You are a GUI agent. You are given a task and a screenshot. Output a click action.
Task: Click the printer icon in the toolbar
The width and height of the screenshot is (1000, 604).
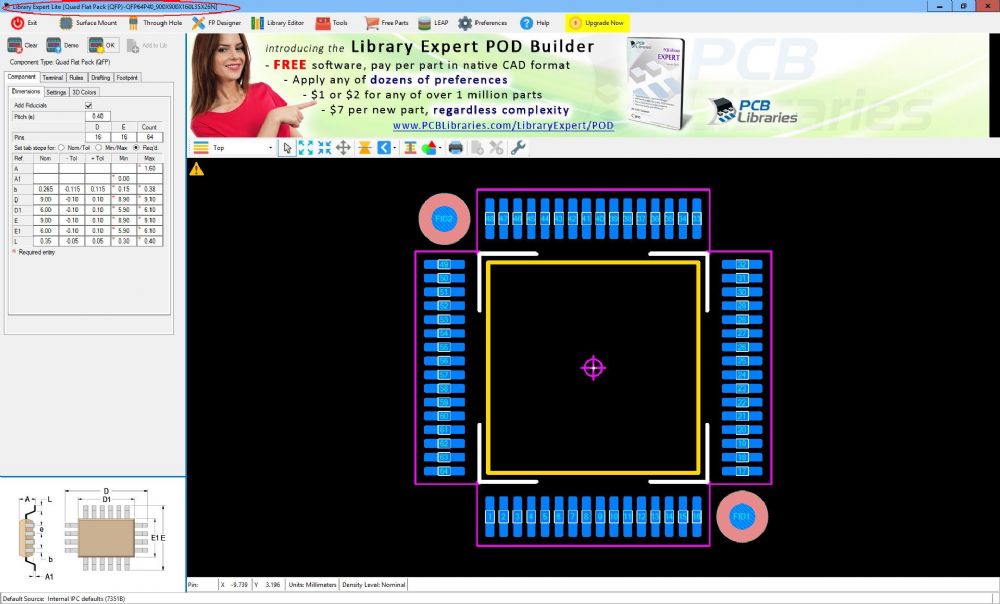coord(456,148)
